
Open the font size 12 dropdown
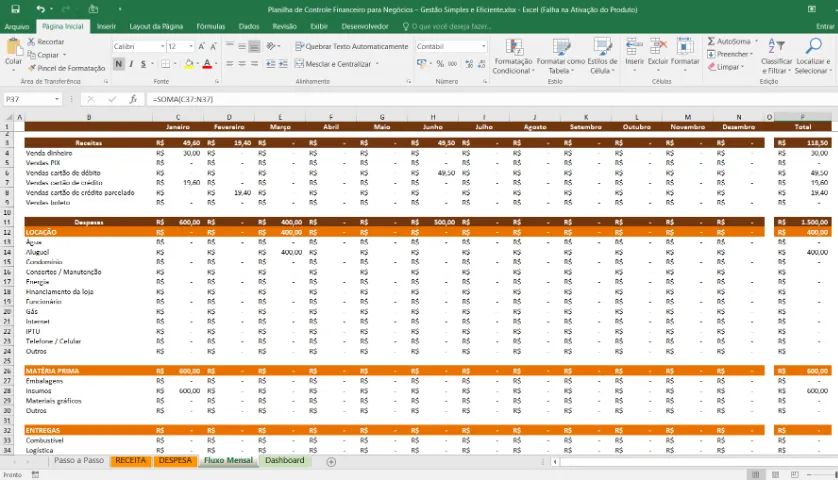point(191,47)
